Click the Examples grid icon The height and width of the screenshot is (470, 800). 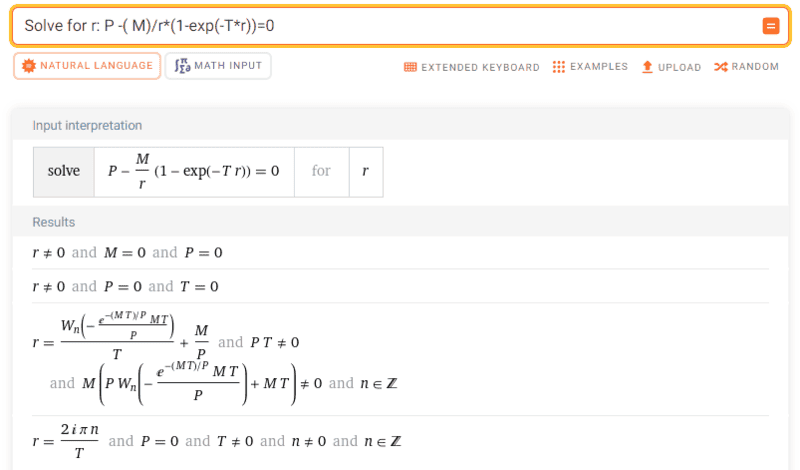559,67
